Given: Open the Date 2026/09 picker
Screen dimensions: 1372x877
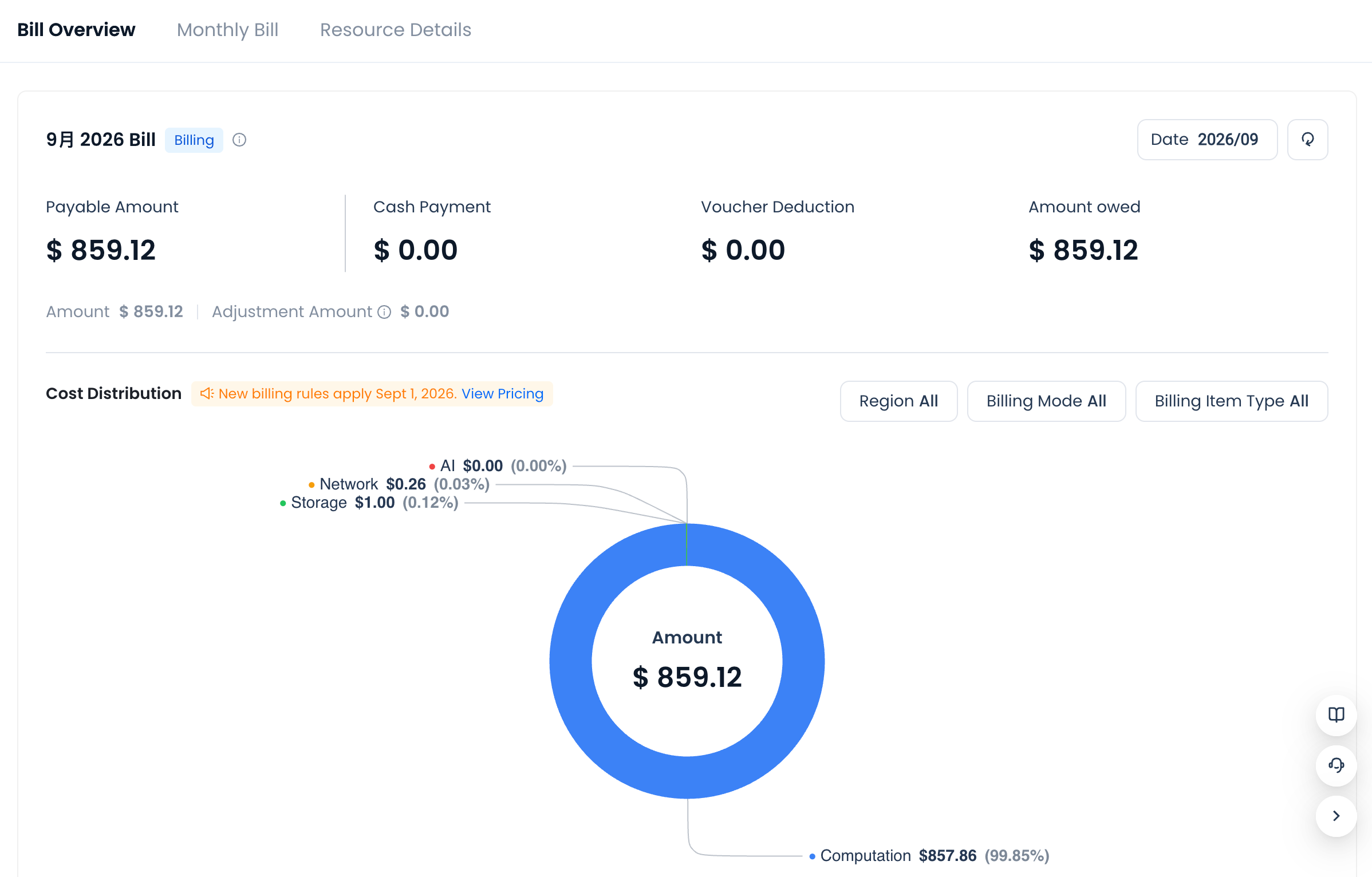Looking at the screenshot, I should coord(1207,140).
